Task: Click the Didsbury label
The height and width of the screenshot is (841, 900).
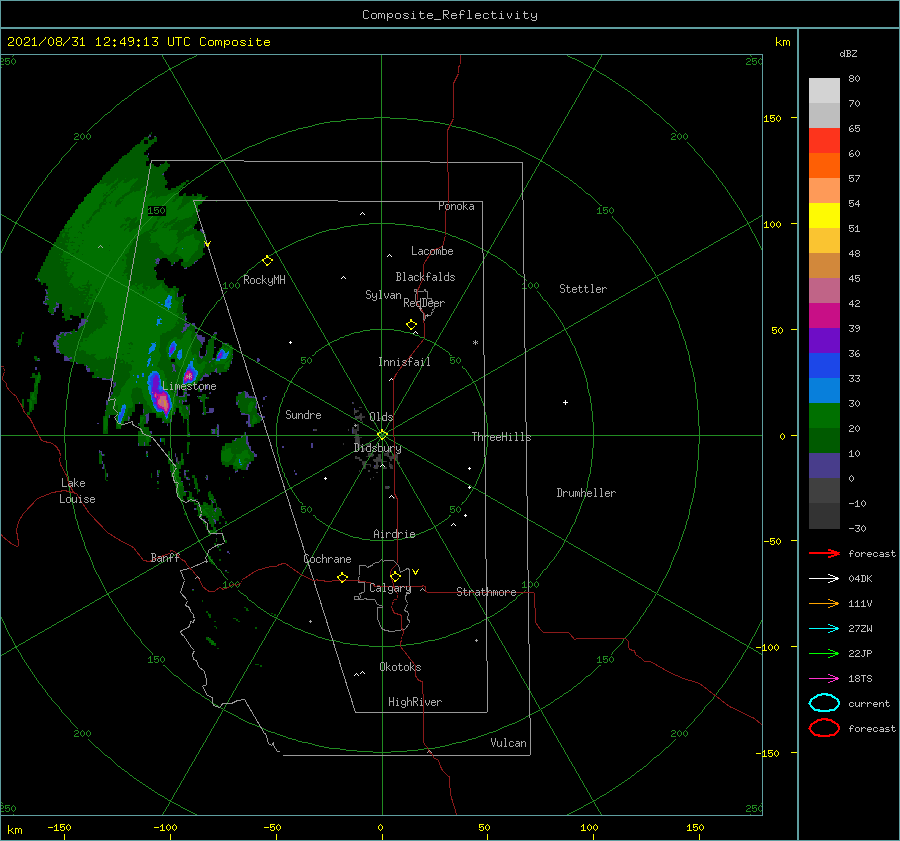Action: pyautogui.click(x=378, y=448)
